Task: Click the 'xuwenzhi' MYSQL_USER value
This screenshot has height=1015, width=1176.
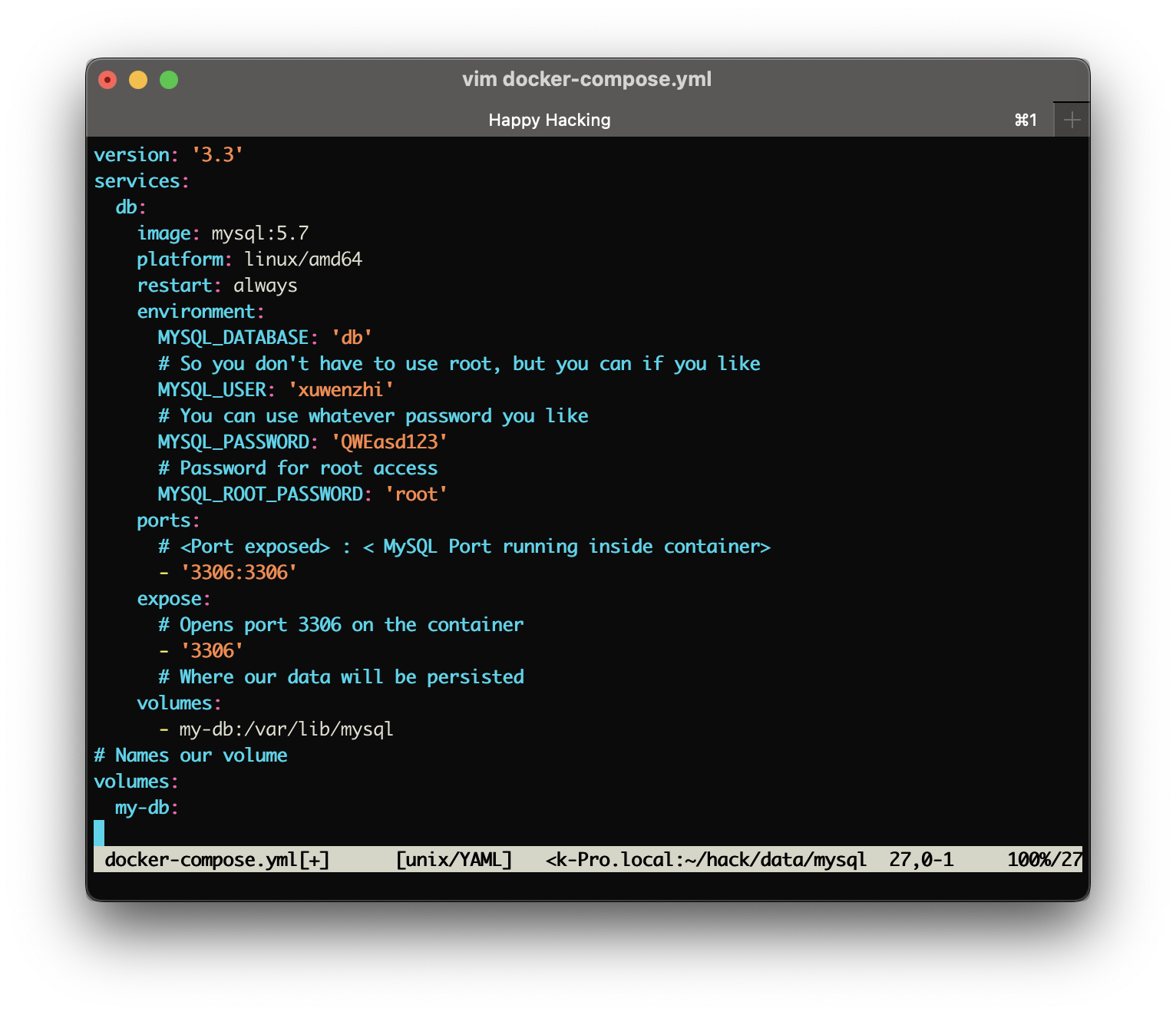Action: click(x=340, y=390)
